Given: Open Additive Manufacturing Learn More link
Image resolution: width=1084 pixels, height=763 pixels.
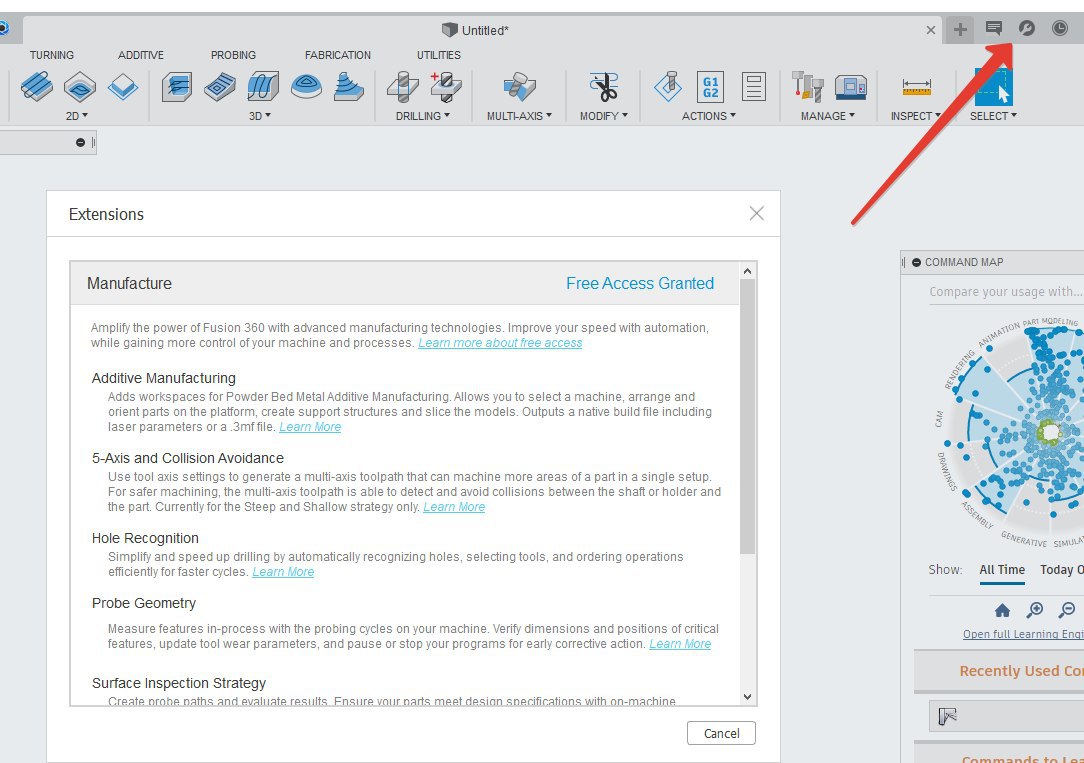Looking at the screenshot, I should click(x=310, y=427).
